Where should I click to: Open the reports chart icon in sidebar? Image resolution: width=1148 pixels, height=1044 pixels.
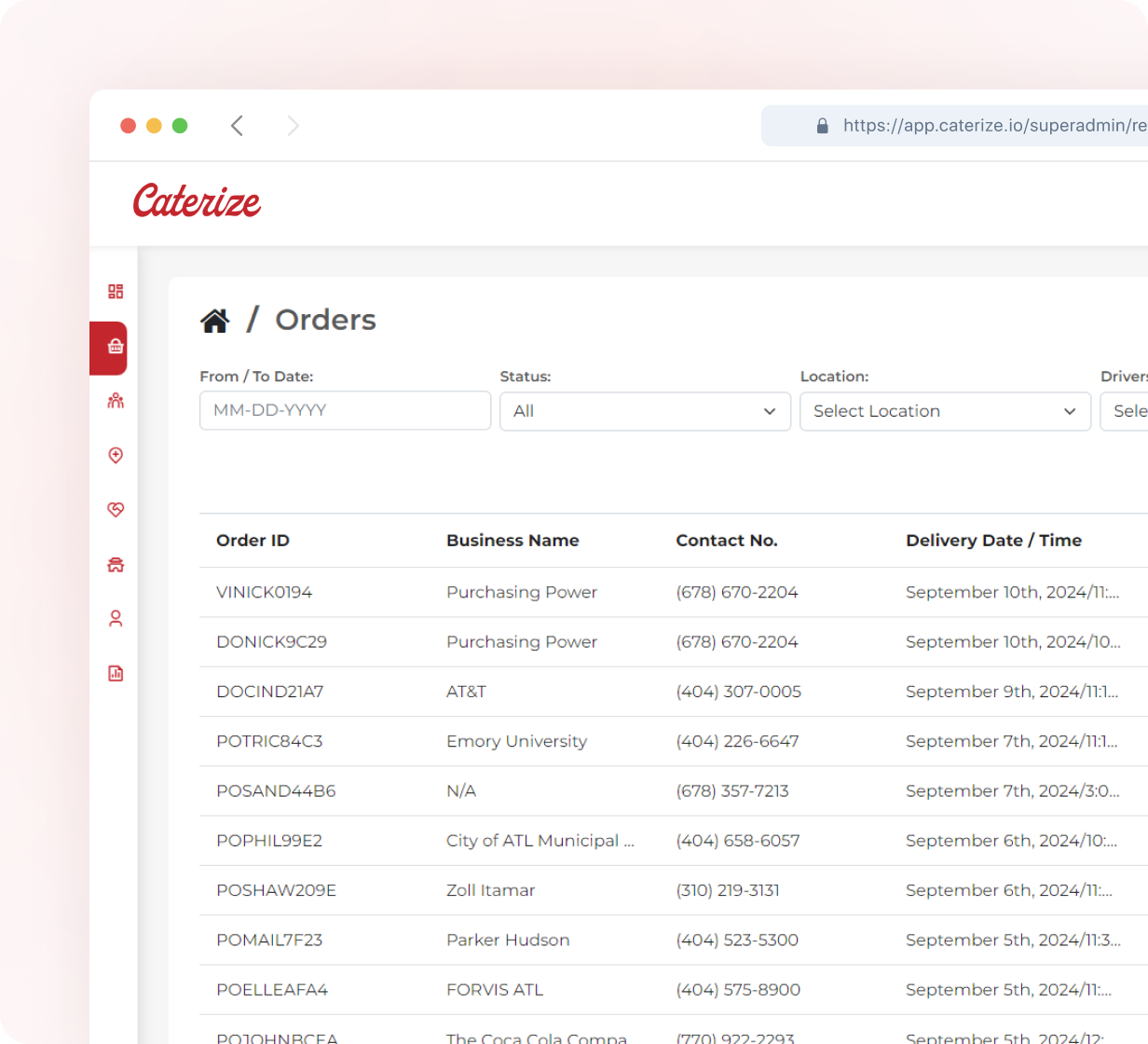[x=116, y=673]
